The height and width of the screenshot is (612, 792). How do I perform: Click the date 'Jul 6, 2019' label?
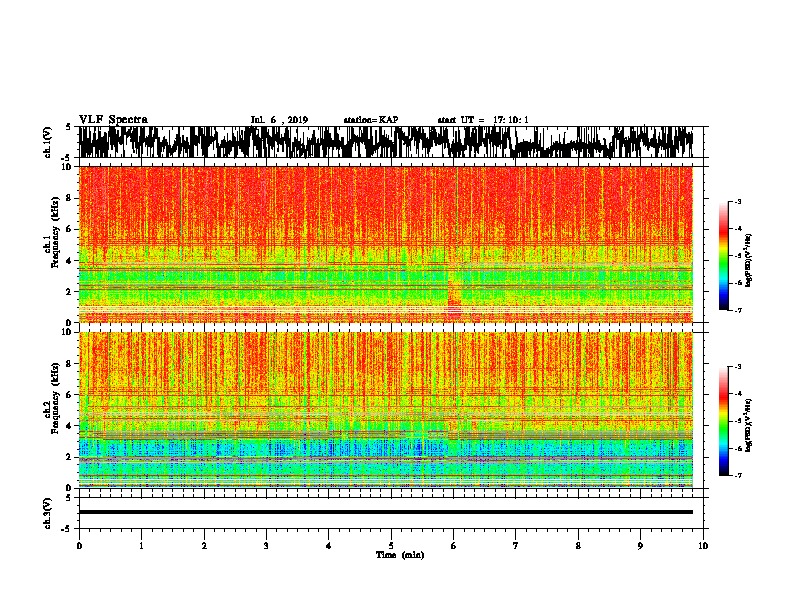(279, 120)
